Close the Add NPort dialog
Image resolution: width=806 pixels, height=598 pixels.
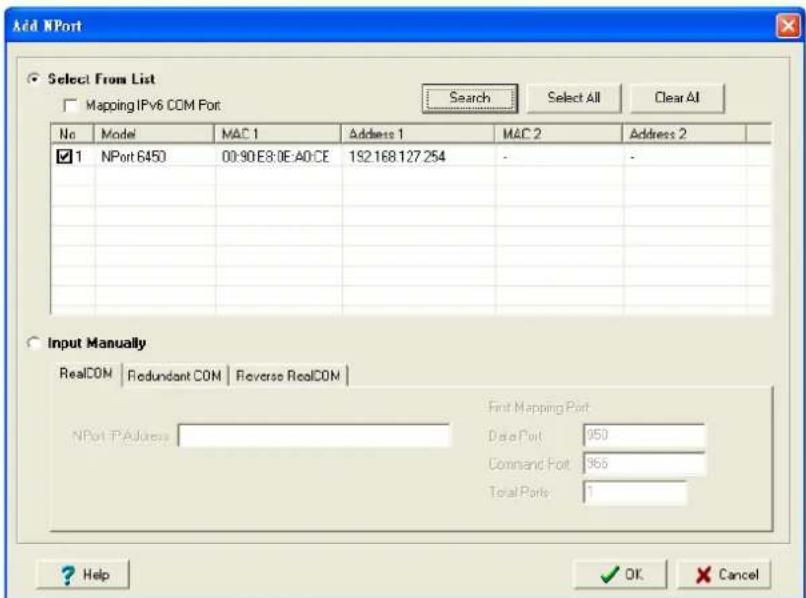click(787, 25)
